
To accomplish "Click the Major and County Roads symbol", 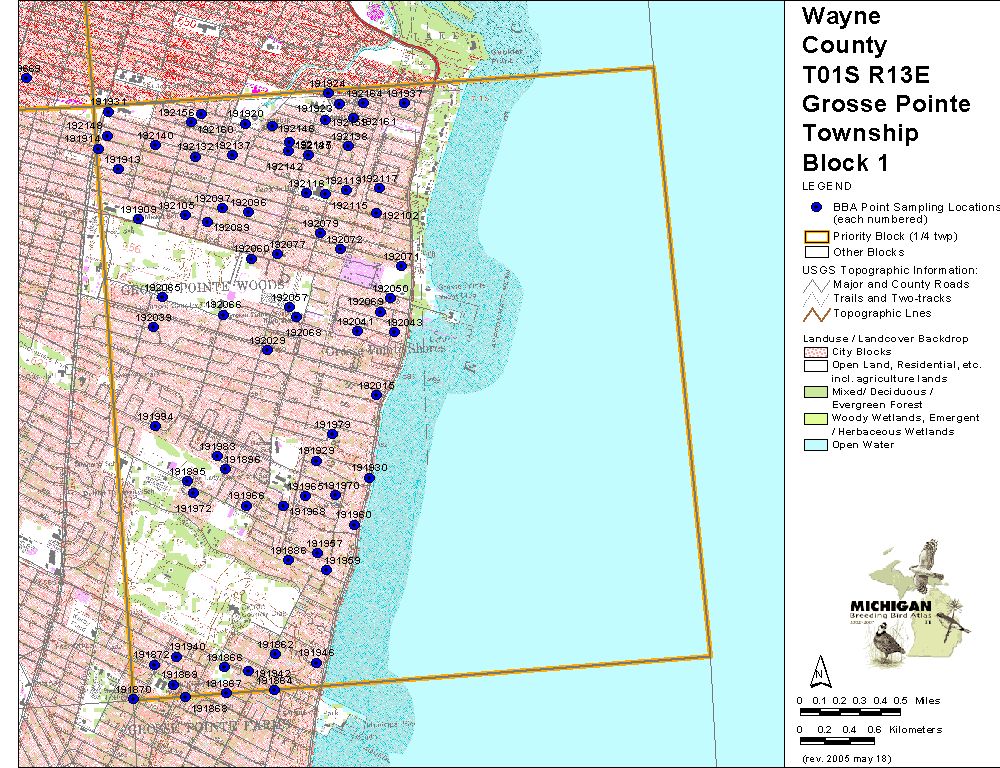I will pyautogui.click(x=816, y=284).
